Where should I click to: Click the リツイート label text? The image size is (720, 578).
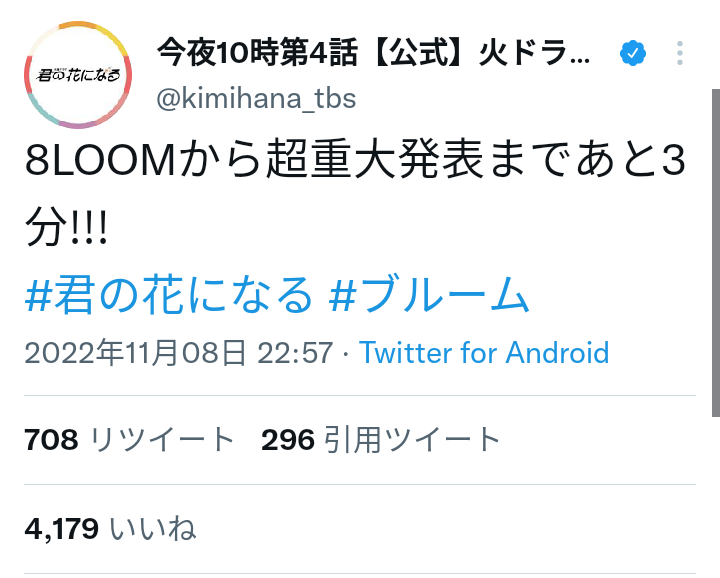pyautogui.click(x=162, y=439)
